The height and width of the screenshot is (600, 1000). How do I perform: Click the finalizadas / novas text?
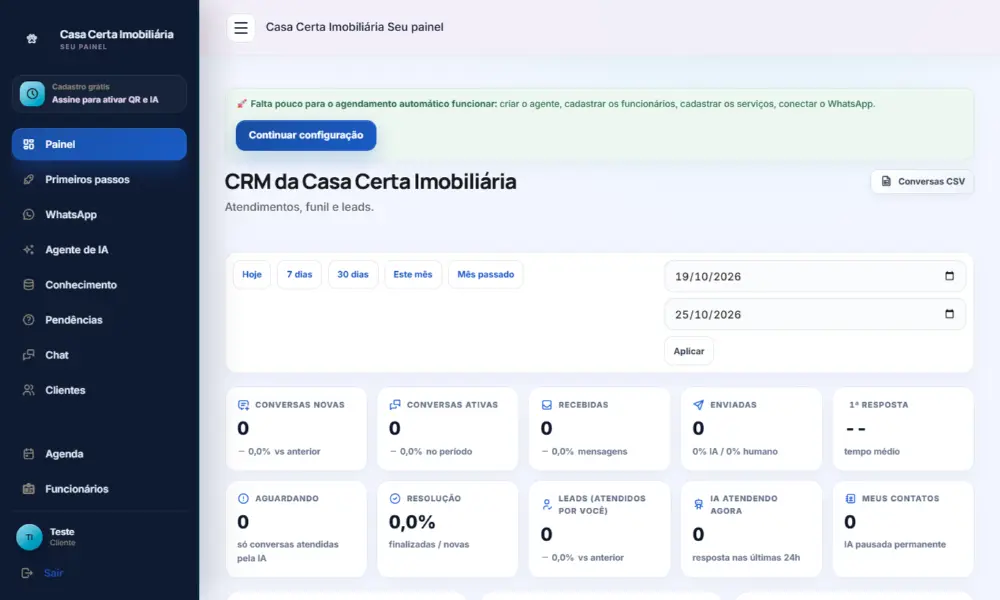tap(429, 545)
